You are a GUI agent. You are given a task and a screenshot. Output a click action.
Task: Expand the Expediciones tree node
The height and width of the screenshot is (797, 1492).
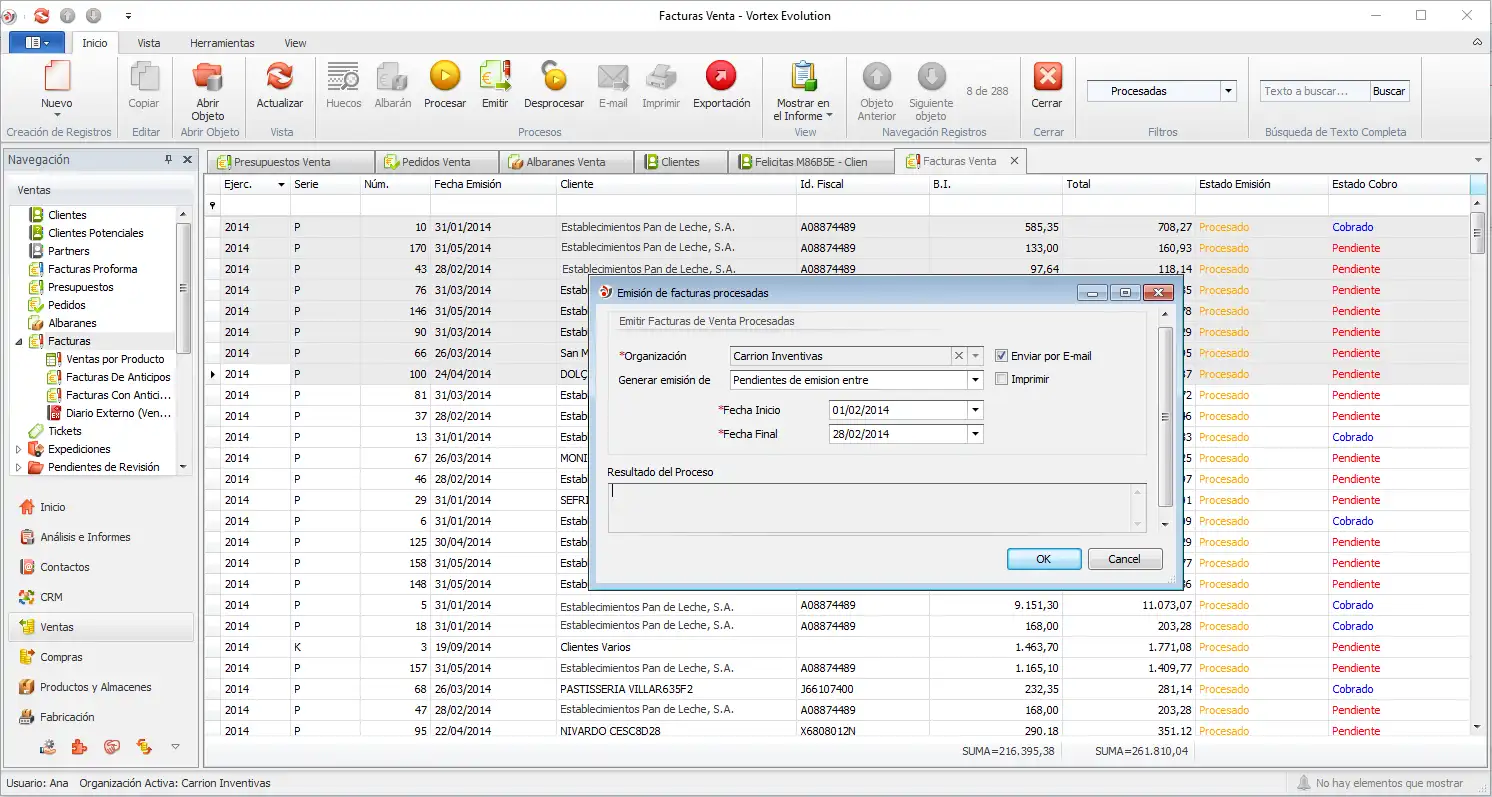click(x=18, y=449)
